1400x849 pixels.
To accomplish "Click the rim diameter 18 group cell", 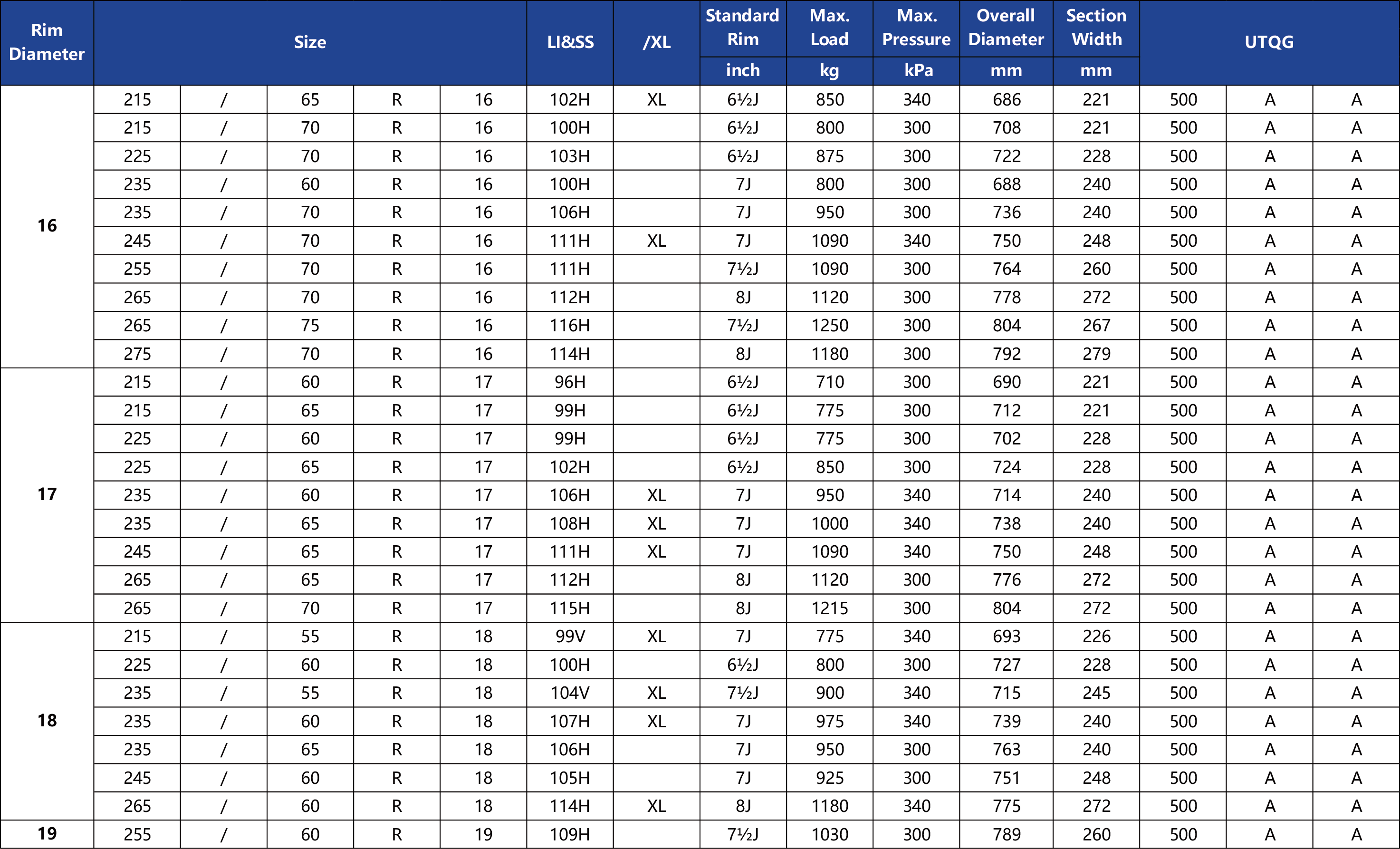I will (x=47, y=721).
